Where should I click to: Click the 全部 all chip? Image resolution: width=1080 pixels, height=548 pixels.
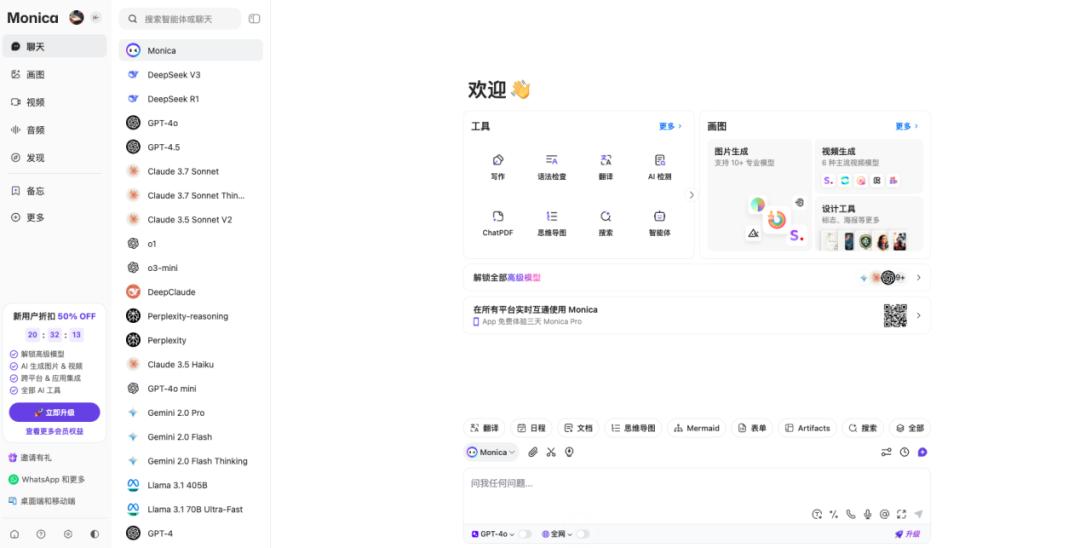pyautogui.click(x=910, y=428)
